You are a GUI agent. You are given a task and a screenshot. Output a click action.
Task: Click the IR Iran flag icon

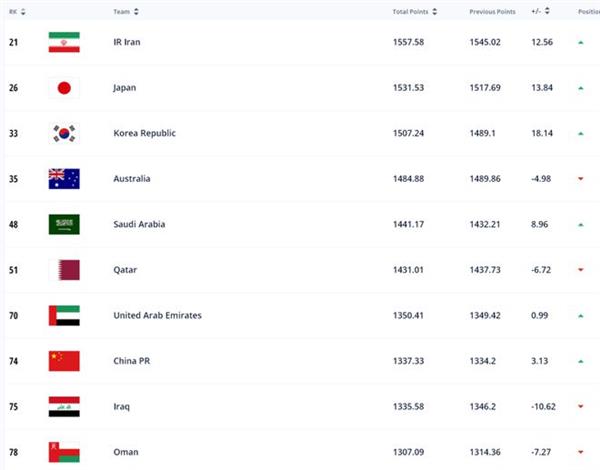tap(64, 42)
